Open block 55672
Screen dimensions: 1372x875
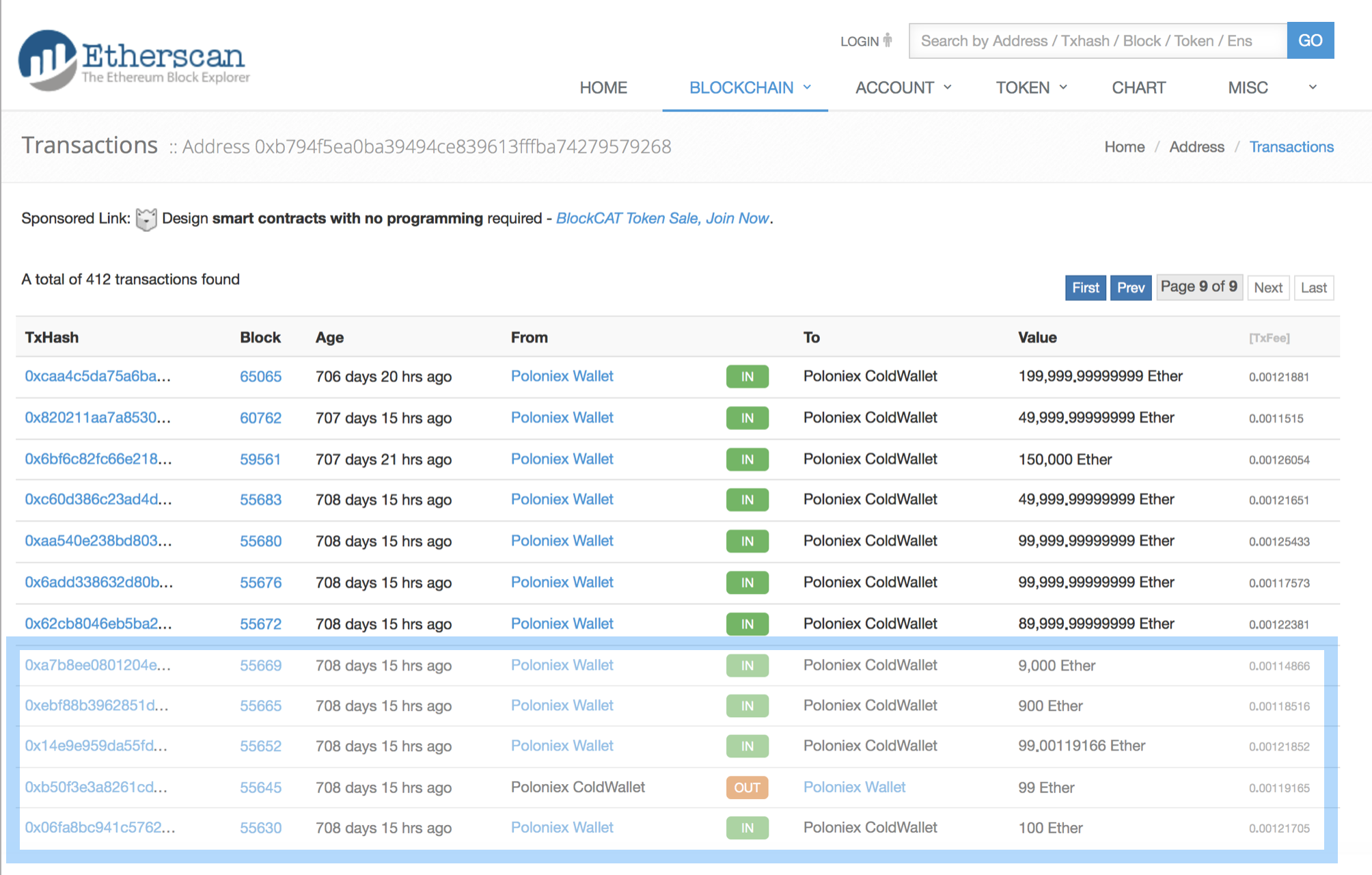coord(260,624)
